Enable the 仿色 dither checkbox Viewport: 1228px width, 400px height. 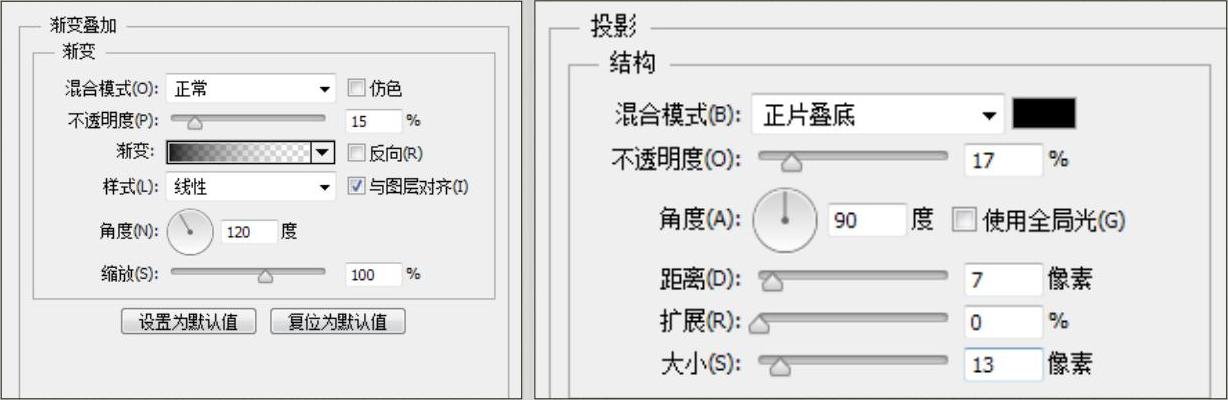pyautogui.click(x=356, y=89)
